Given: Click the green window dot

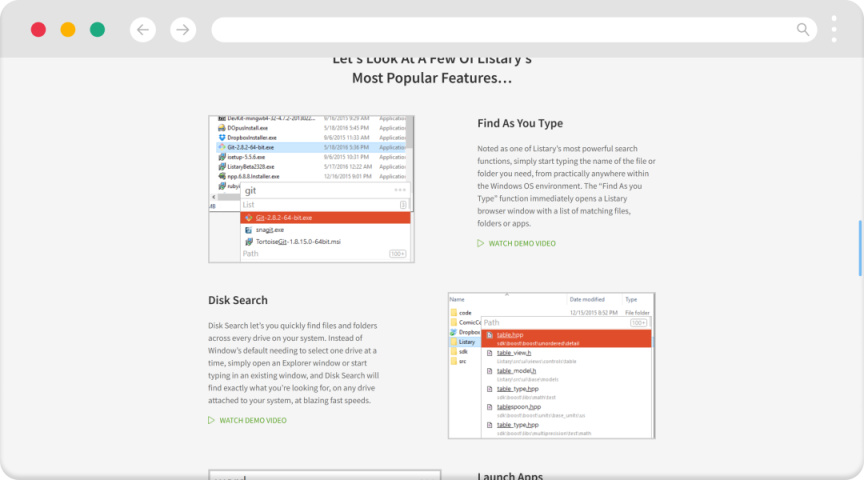Looking at the screenshot, I should coord(97,30).
